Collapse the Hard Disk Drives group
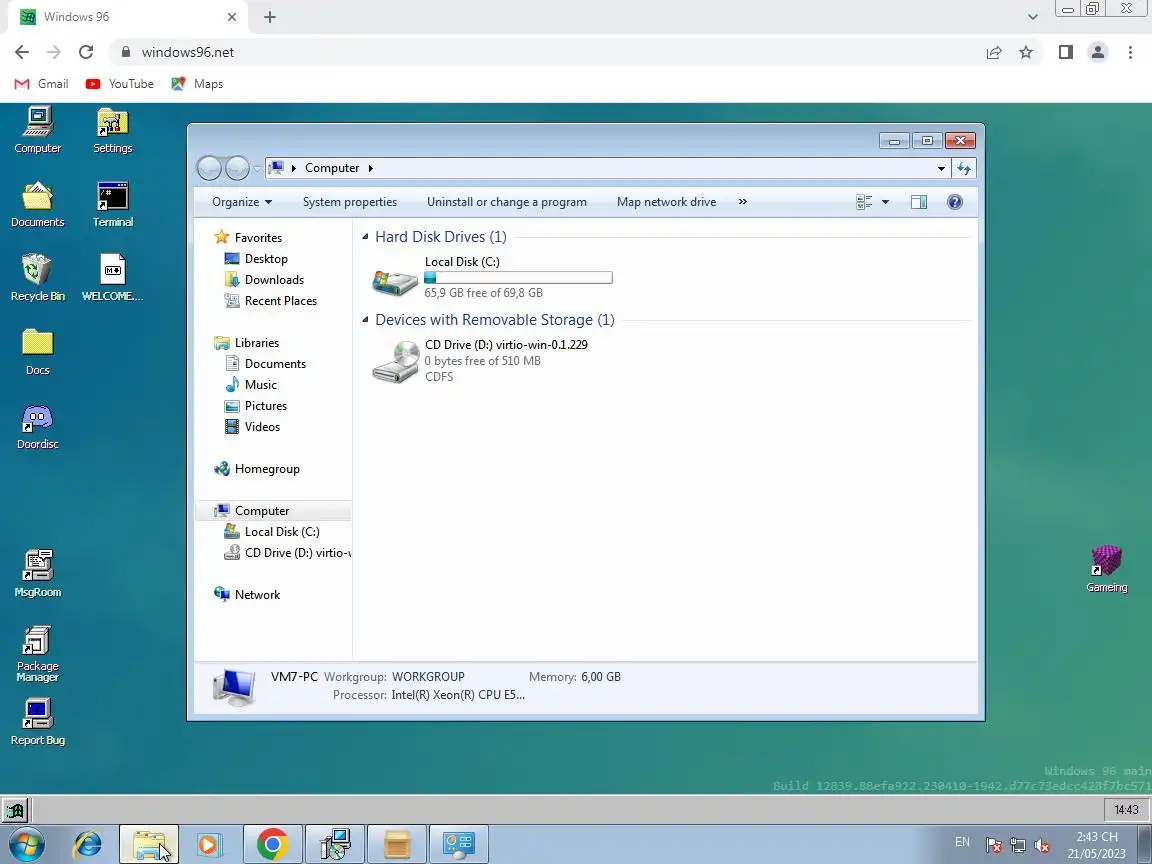This screenshot has height=864, width=1152. 365,237
